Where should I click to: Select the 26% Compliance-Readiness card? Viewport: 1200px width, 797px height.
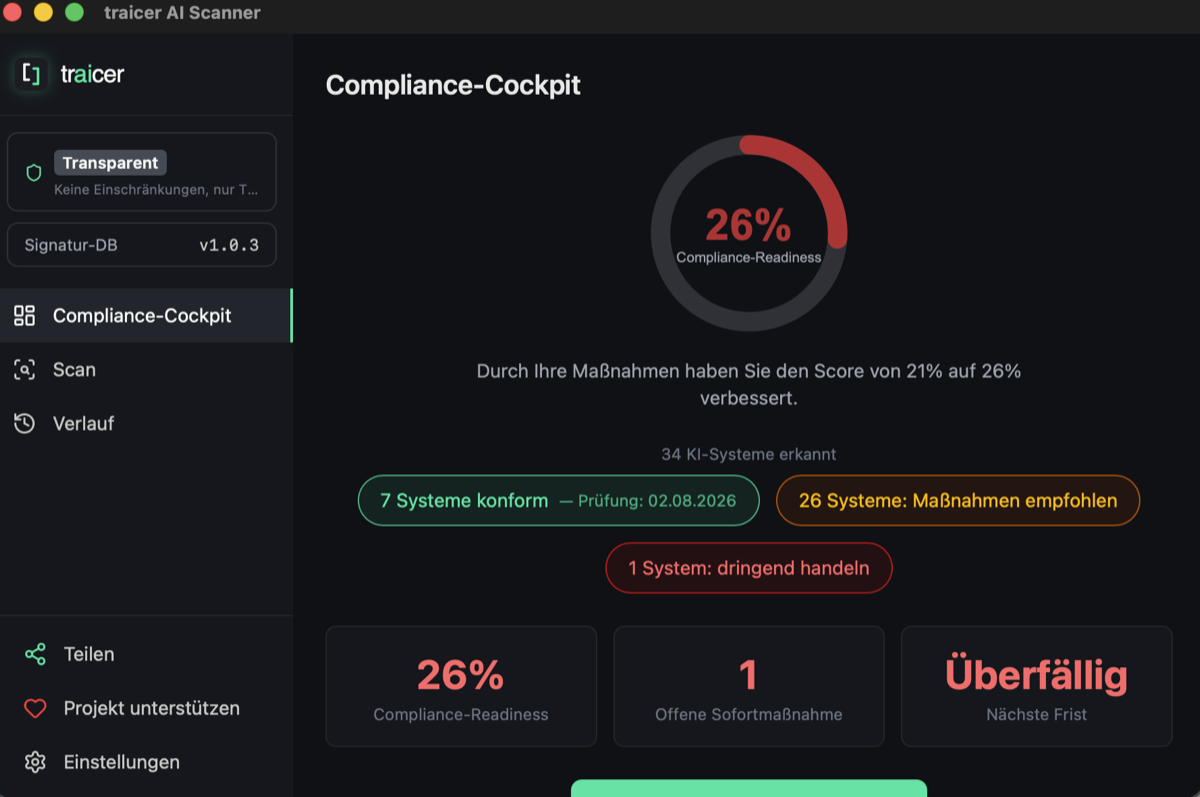pos(461,686)
